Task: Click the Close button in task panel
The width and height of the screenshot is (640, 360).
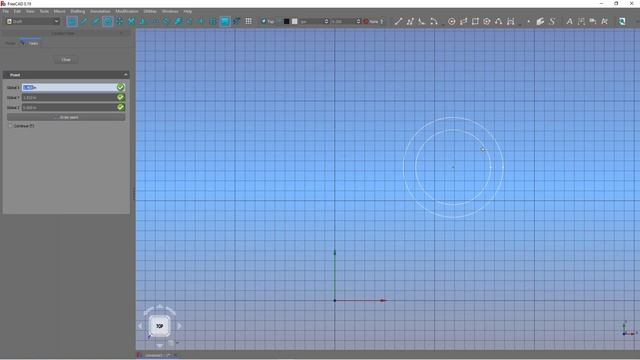Action: 66,60
